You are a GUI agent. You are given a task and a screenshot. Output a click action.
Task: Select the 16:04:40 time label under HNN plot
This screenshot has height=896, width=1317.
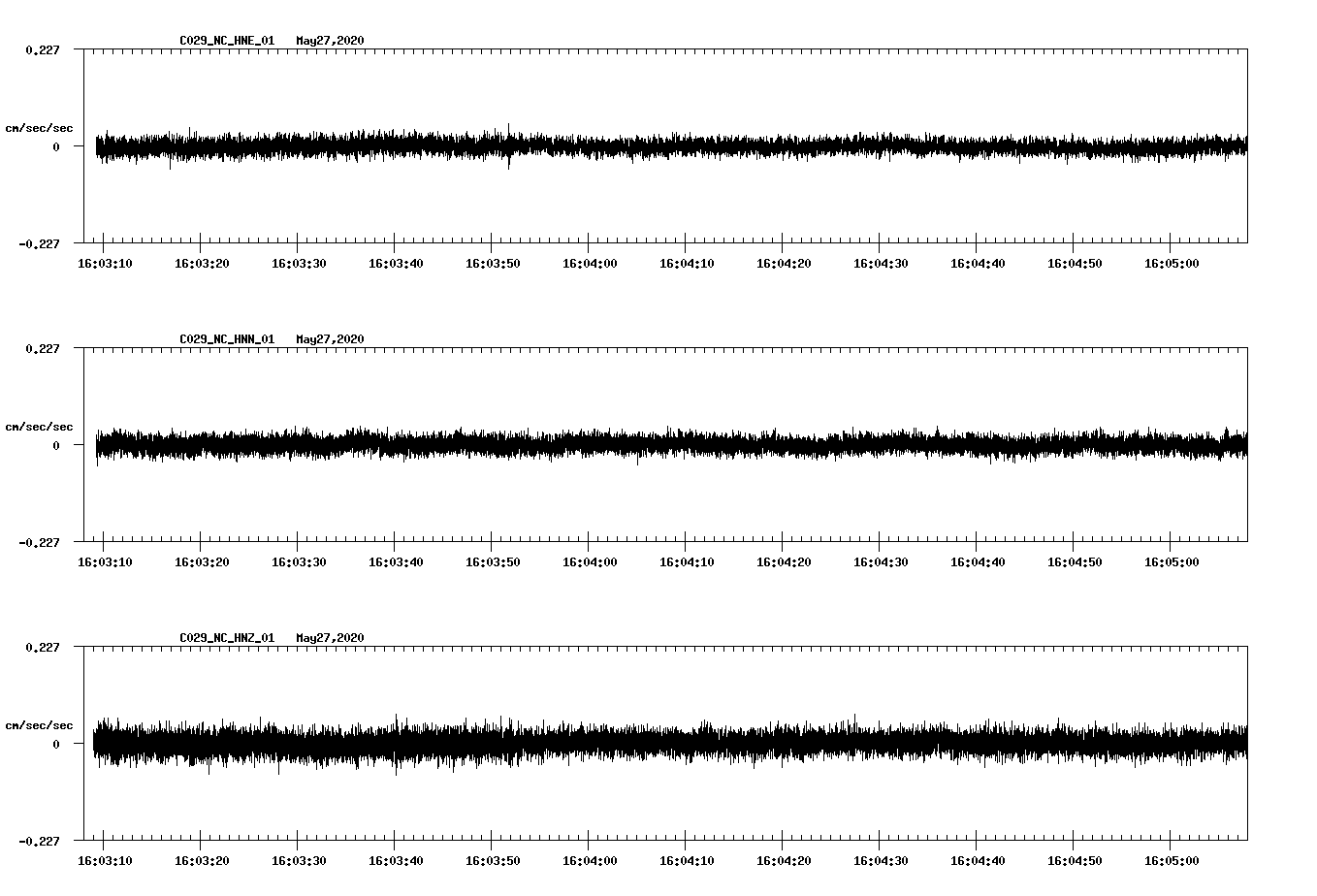[x=978, y=561]
